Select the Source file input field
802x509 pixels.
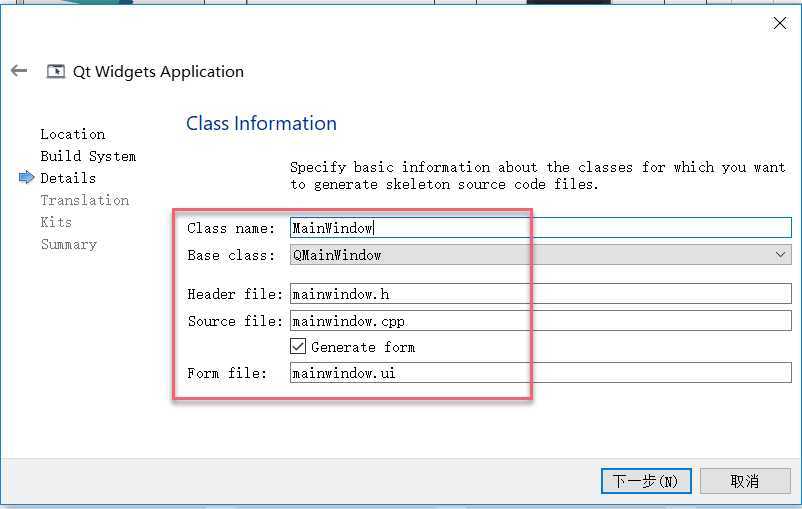point(540,321)
